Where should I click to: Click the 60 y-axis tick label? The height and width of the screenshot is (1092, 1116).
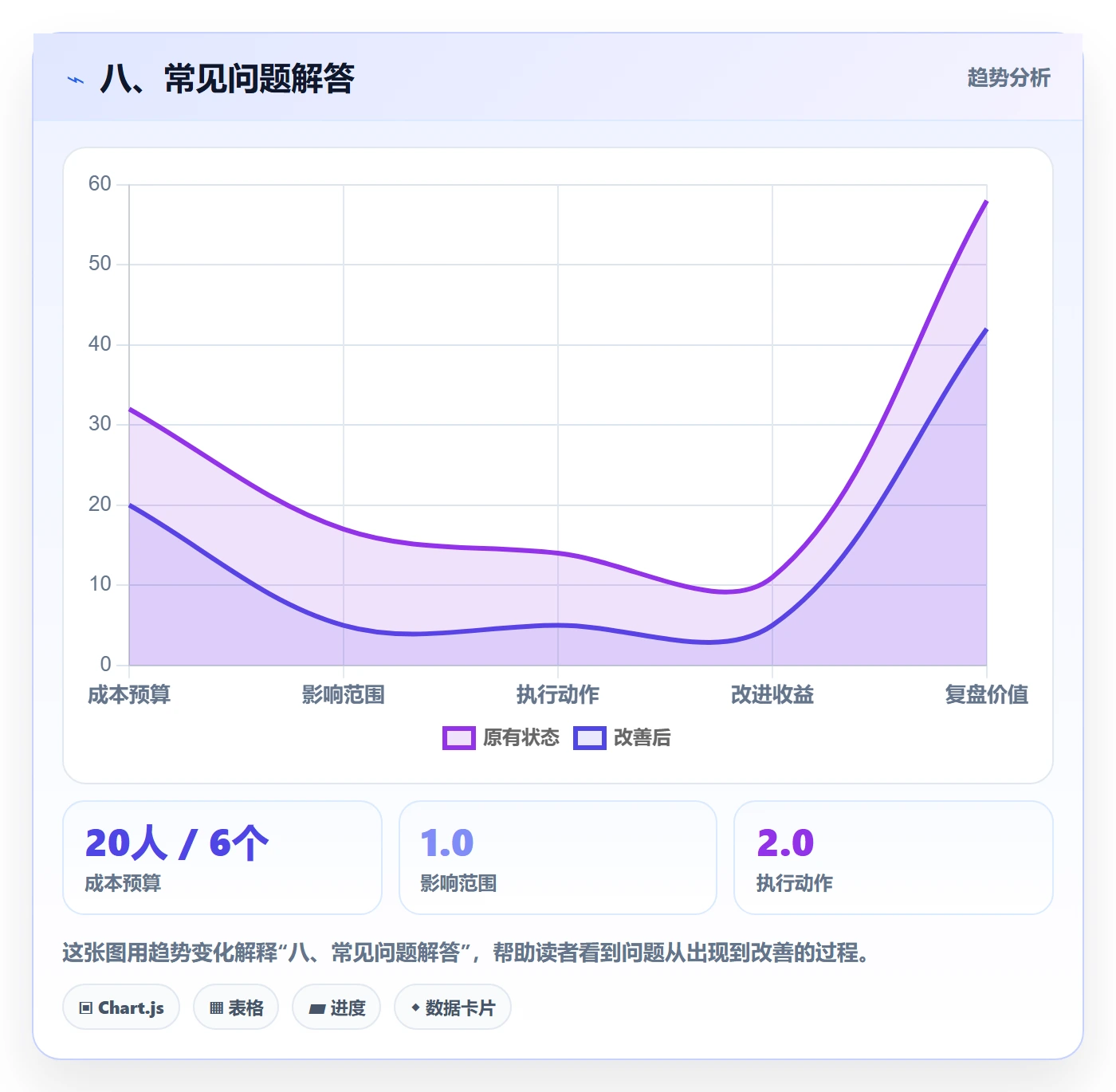[x=100, y=184]
